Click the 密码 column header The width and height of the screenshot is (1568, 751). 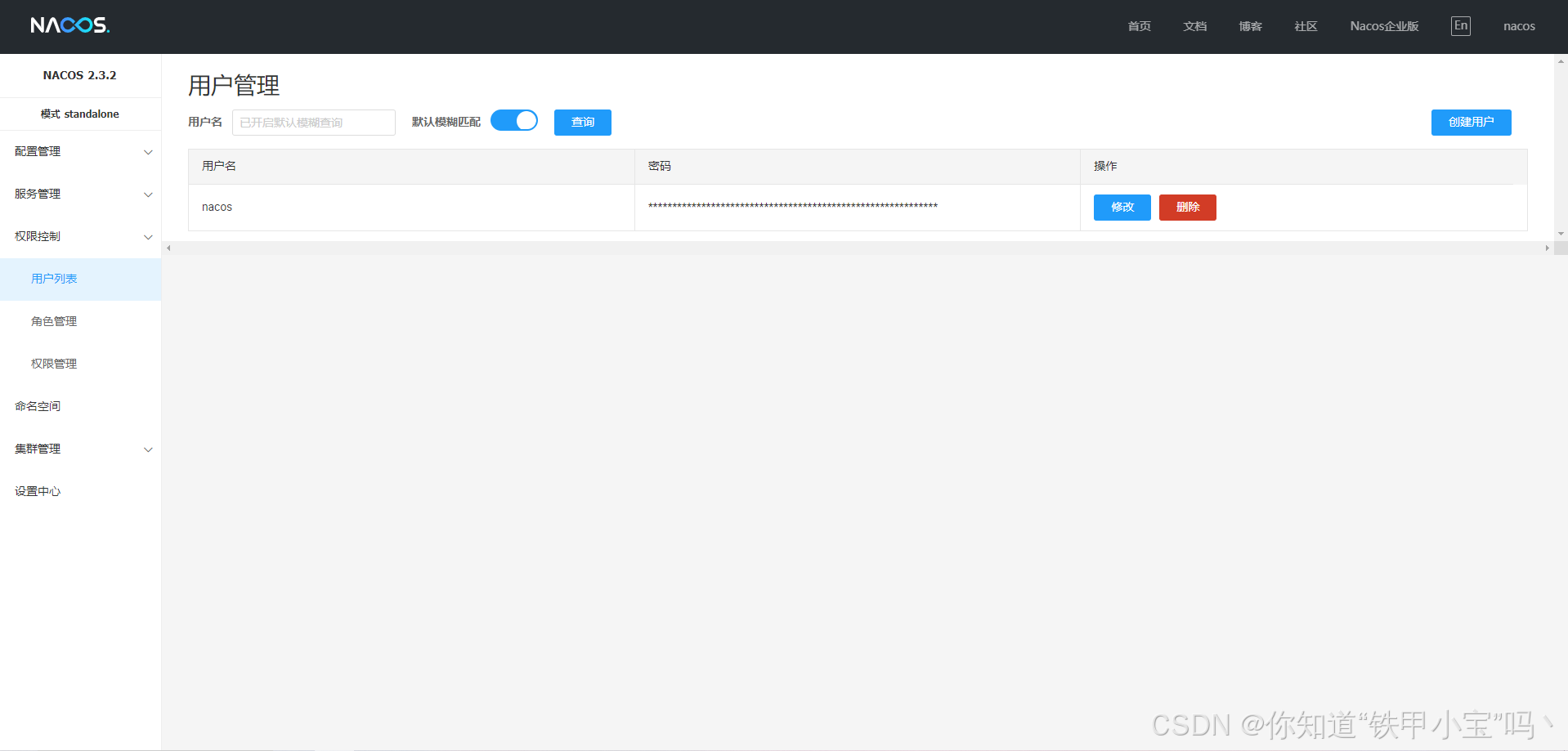(858, 167)
